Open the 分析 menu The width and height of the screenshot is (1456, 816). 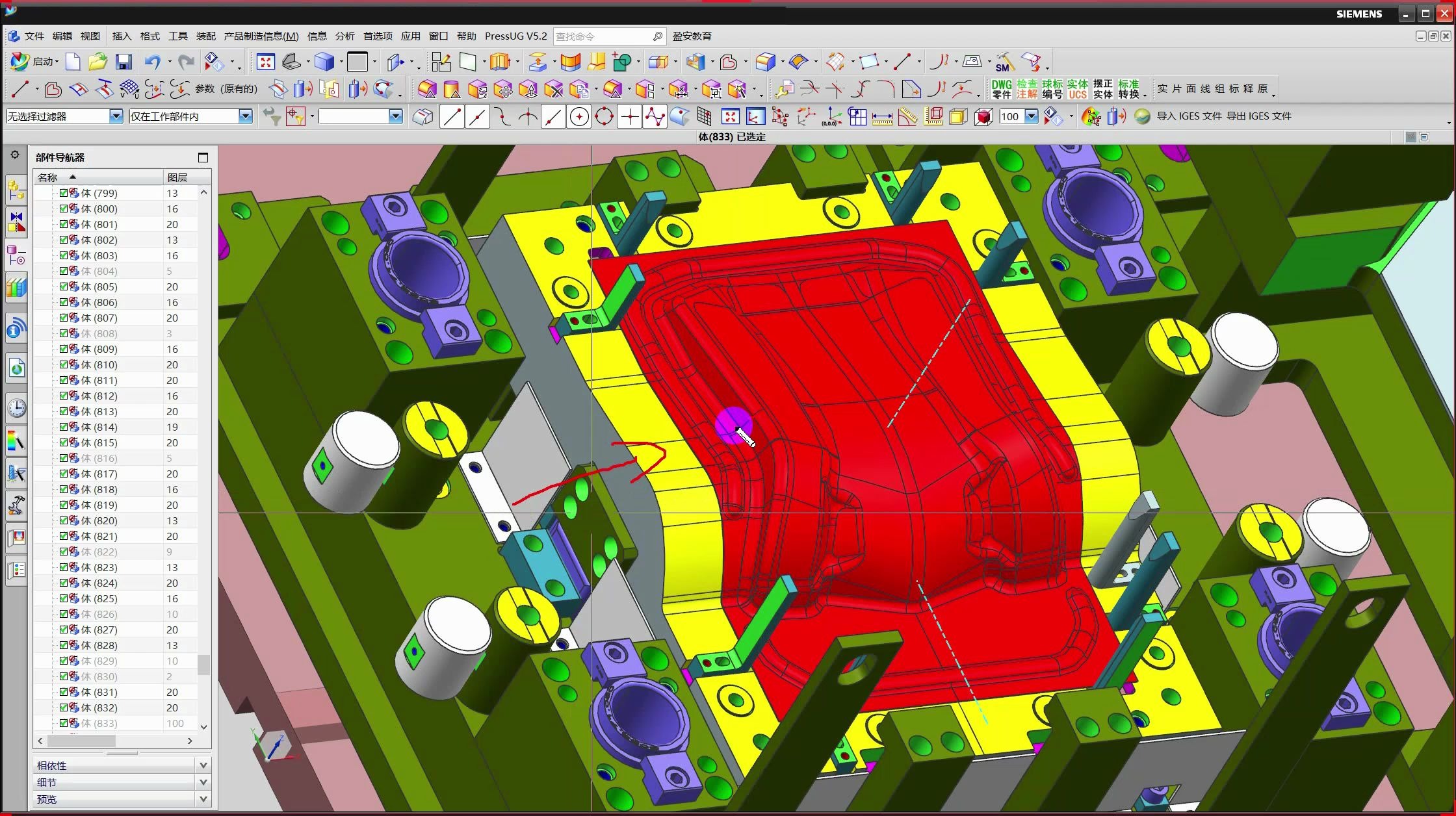click(x=344, y=36)
